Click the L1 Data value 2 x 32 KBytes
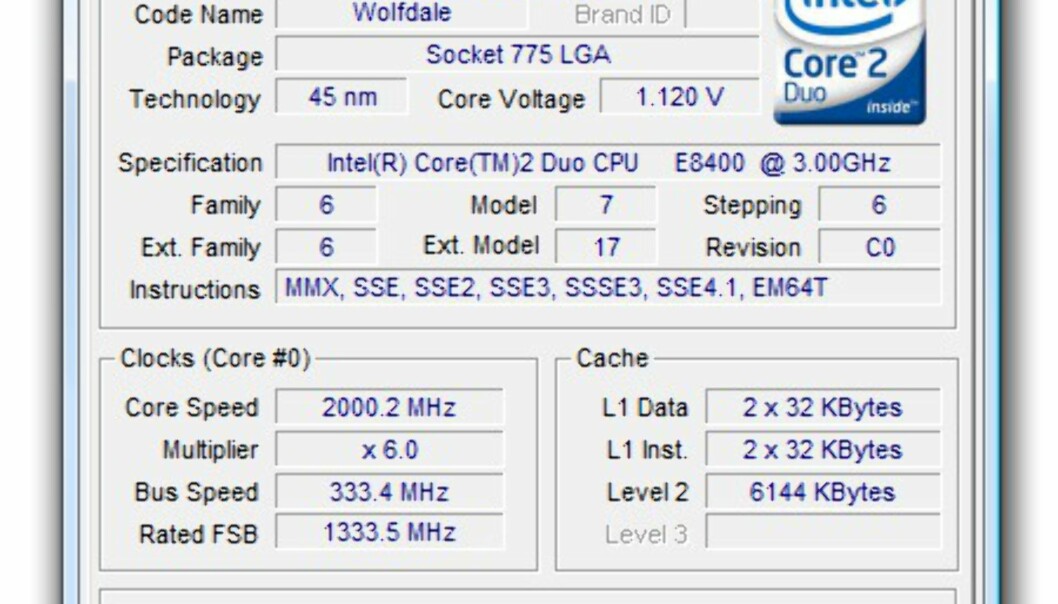Screen dimensions: 1058x604 coord(823,408)
